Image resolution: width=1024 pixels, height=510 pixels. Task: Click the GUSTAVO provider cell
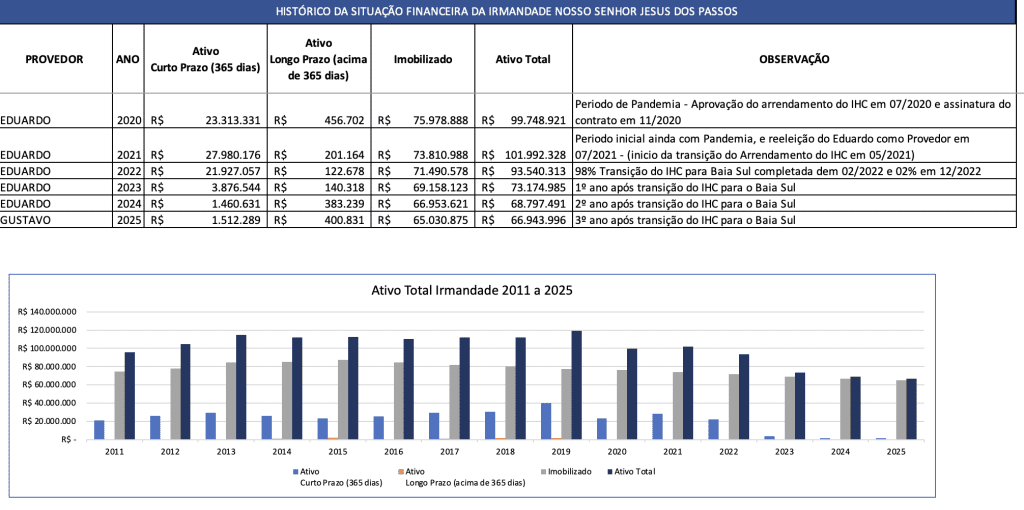tap(27, 219)
